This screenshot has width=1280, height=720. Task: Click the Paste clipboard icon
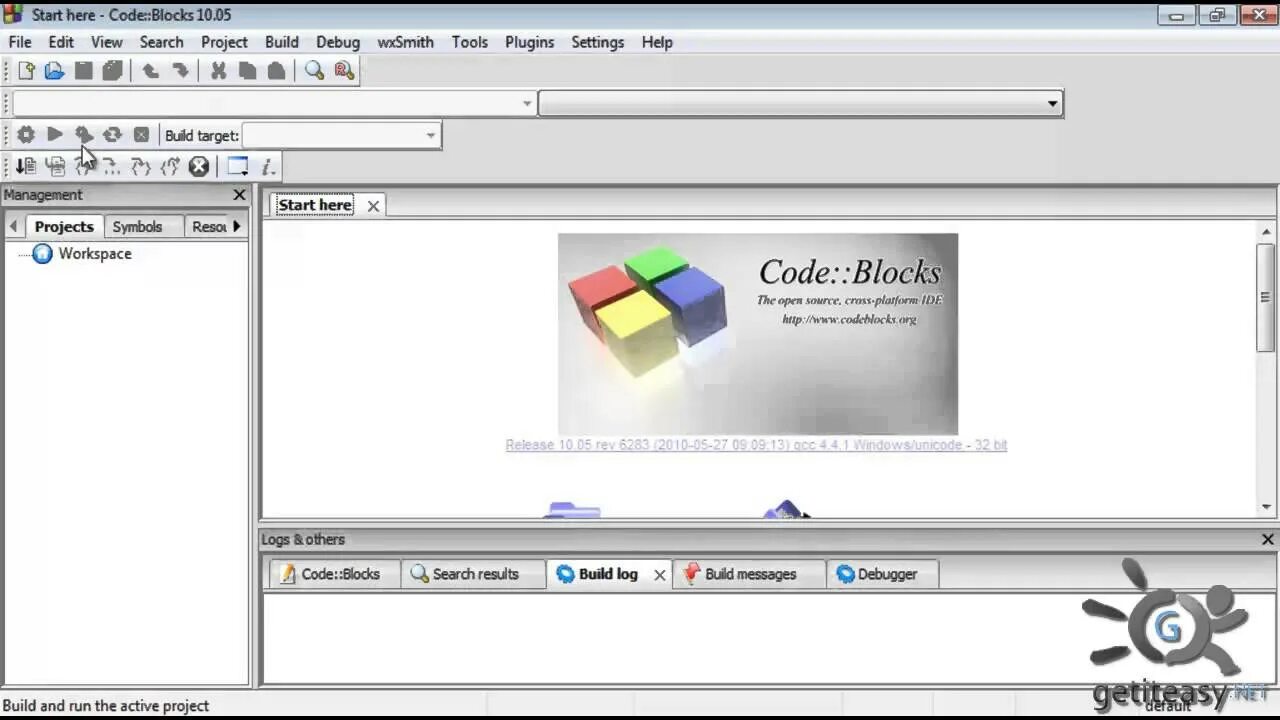(x=276, y=70)
